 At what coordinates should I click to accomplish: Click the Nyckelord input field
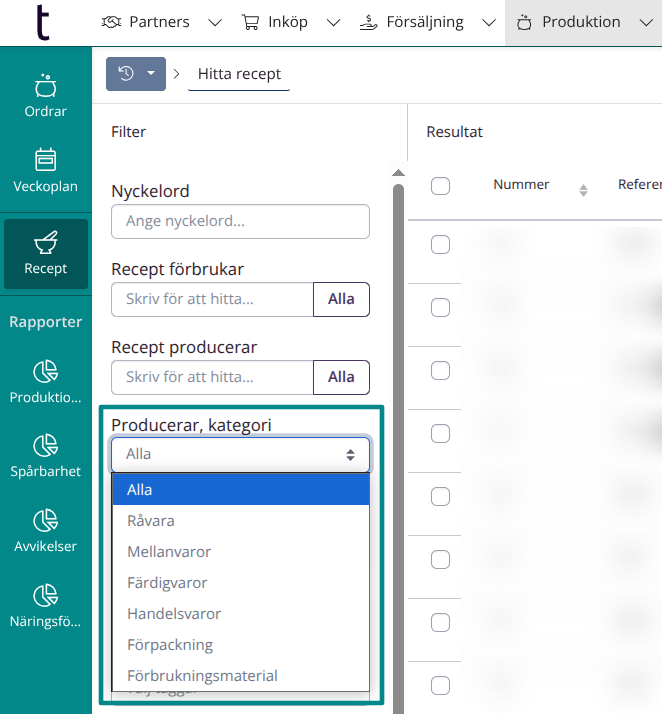point(240,221)
